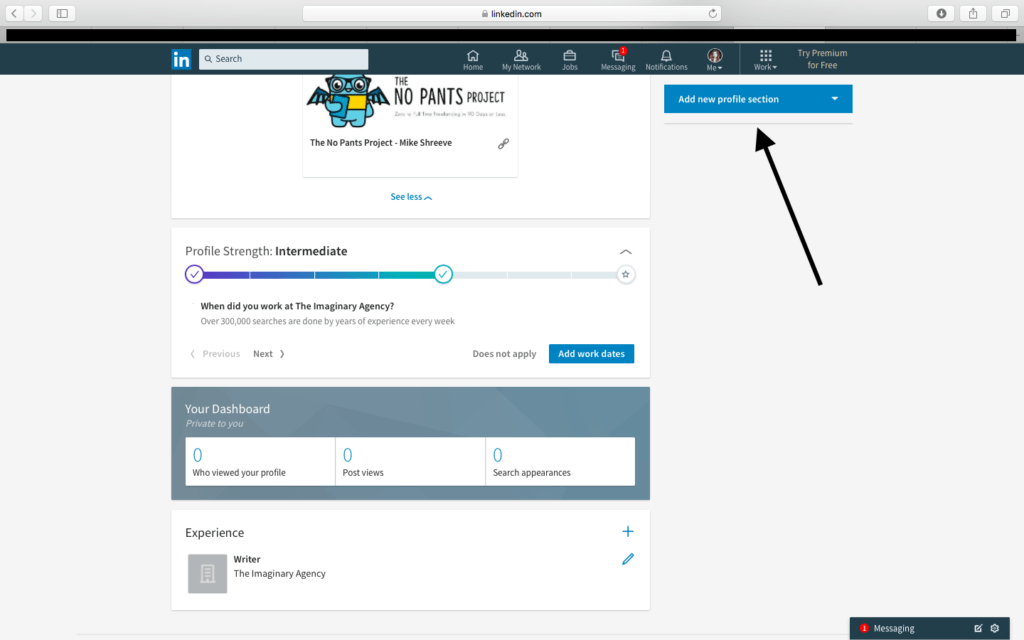
Task: Open the Writer position title
Action: (247, 559)
